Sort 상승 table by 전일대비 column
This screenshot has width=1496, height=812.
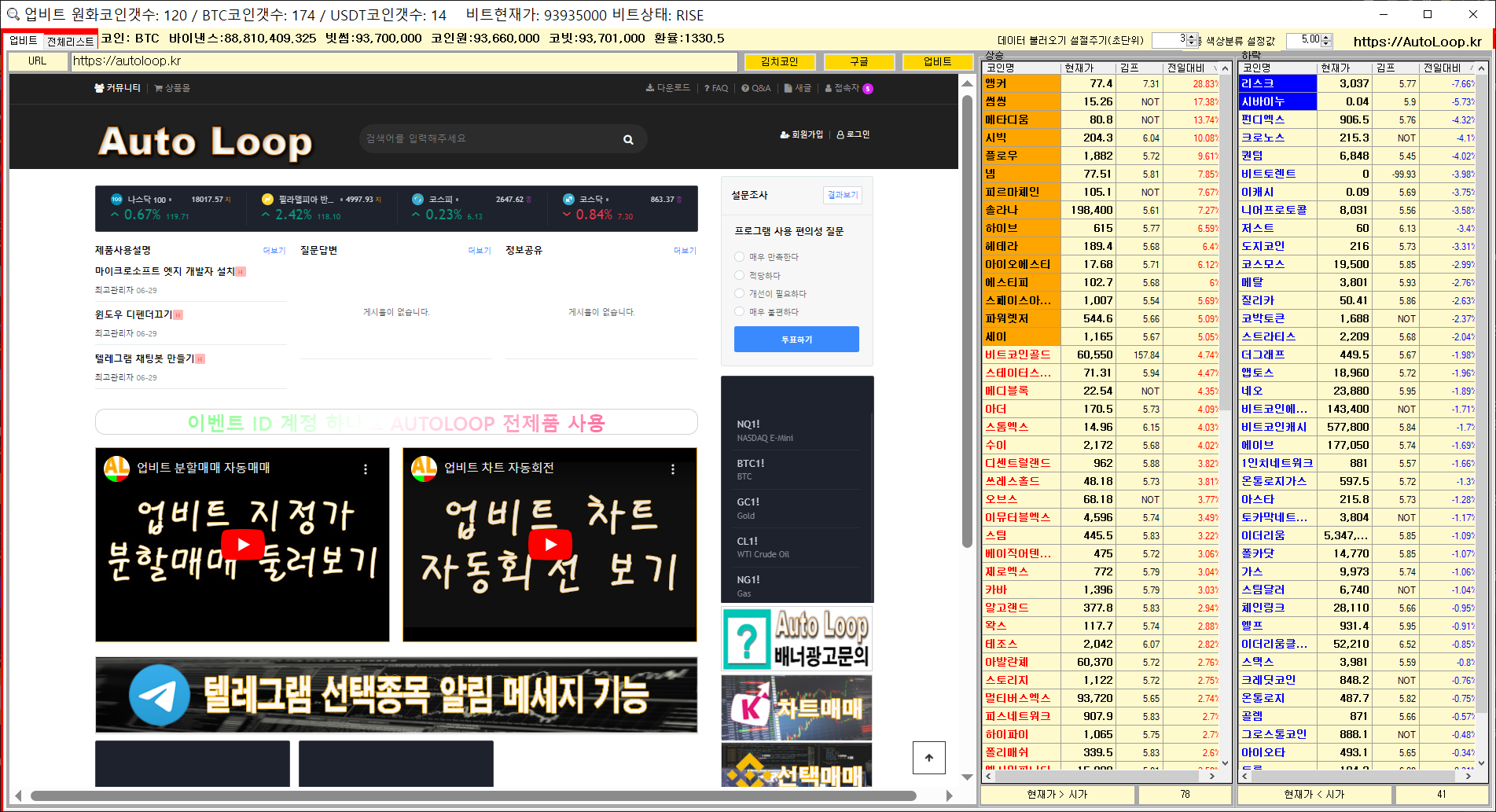coord(1190,68)
